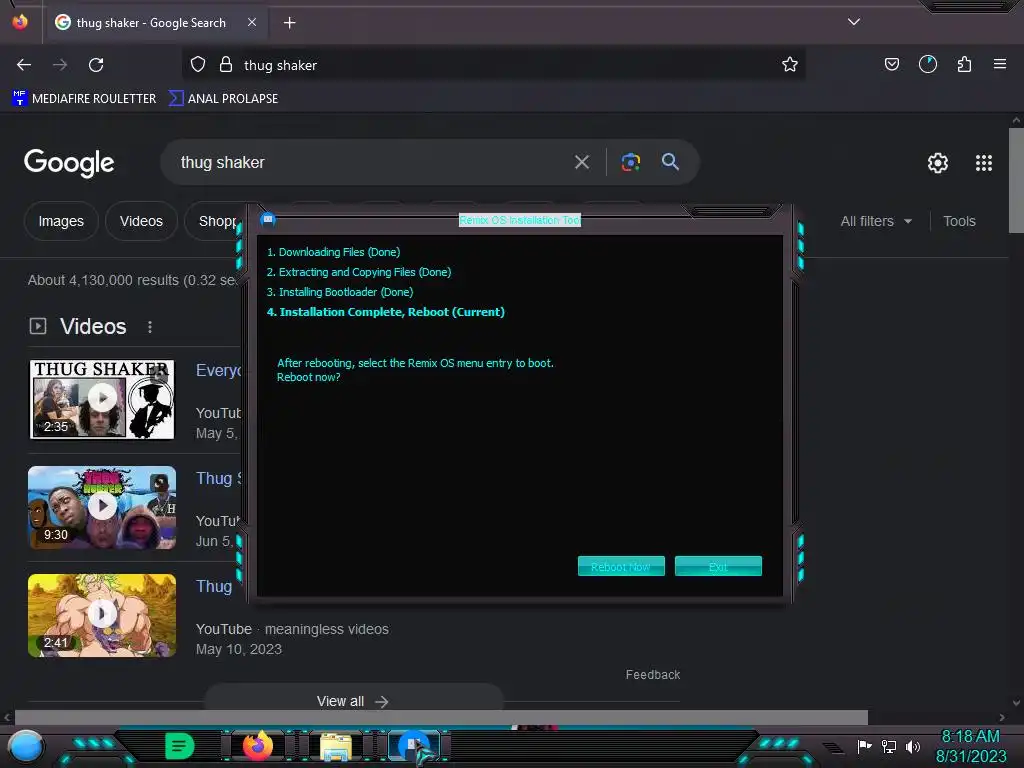Open the network tray icon

coord(889,746)
